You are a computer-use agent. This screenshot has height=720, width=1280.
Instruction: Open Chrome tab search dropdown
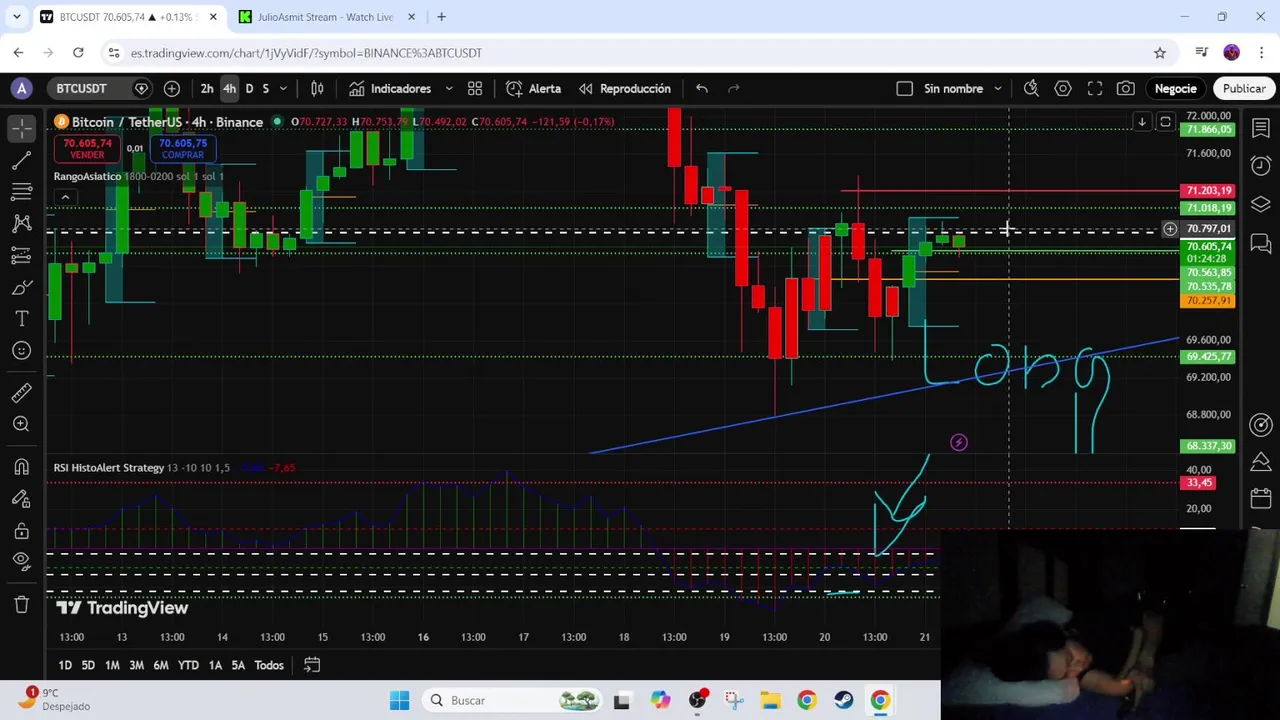pos(16,17)
